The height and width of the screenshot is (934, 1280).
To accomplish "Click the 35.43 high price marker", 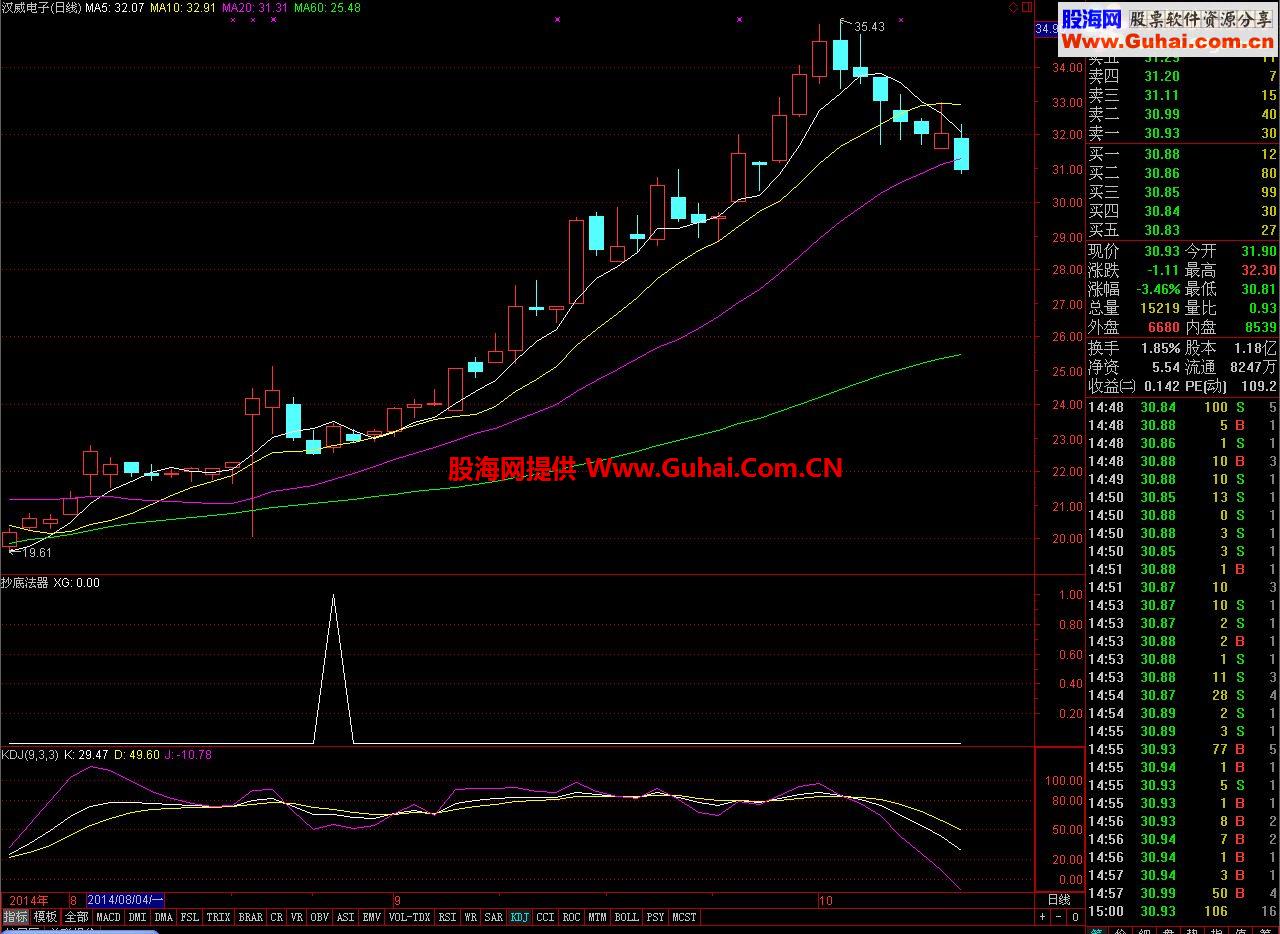I will pos(869,27).
